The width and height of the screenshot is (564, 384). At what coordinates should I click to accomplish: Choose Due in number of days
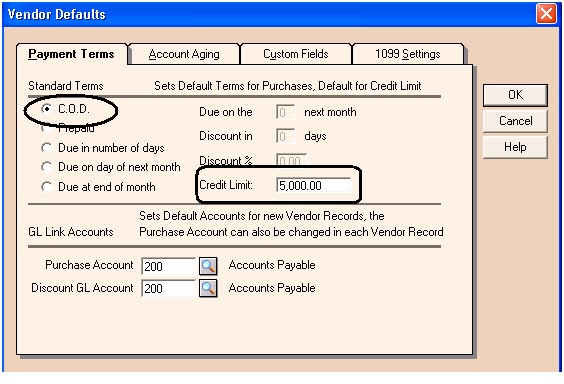[x=46, y=148]
